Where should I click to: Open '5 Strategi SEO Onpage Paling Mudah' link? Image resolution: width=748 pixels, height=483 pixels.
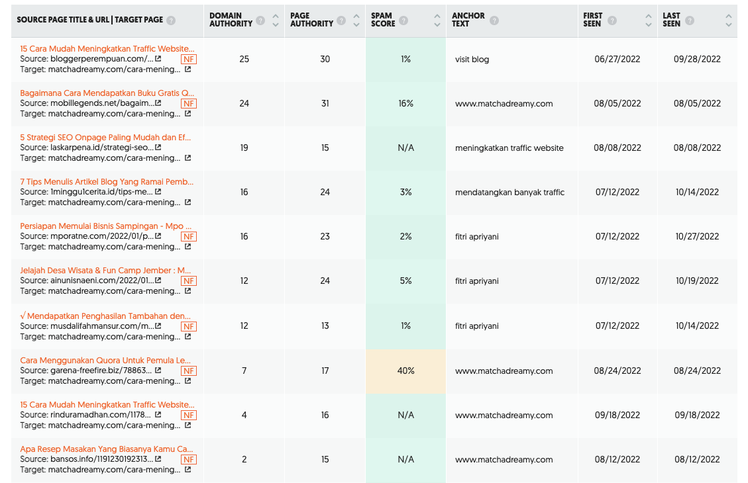(105, 137)
